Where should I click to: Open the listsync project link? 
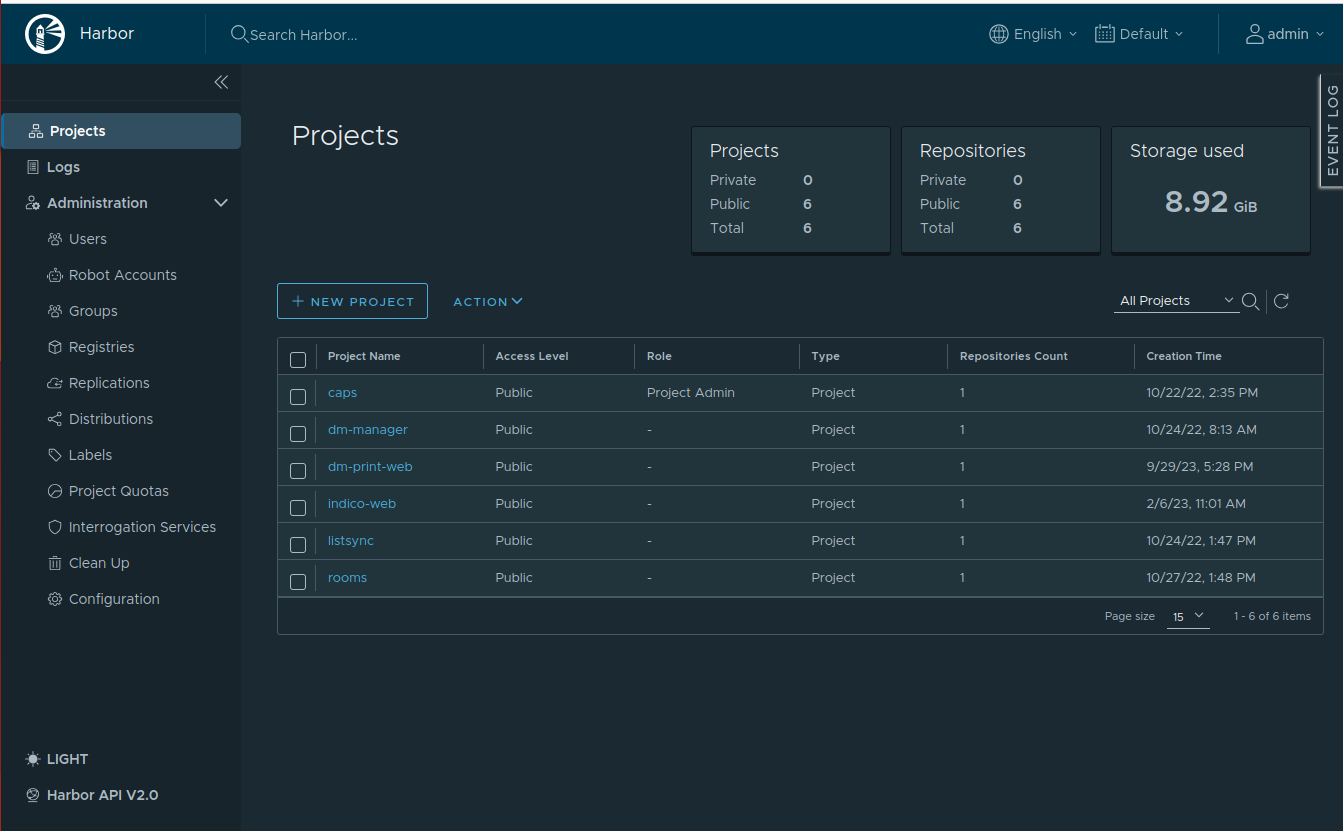click(351, 541)
